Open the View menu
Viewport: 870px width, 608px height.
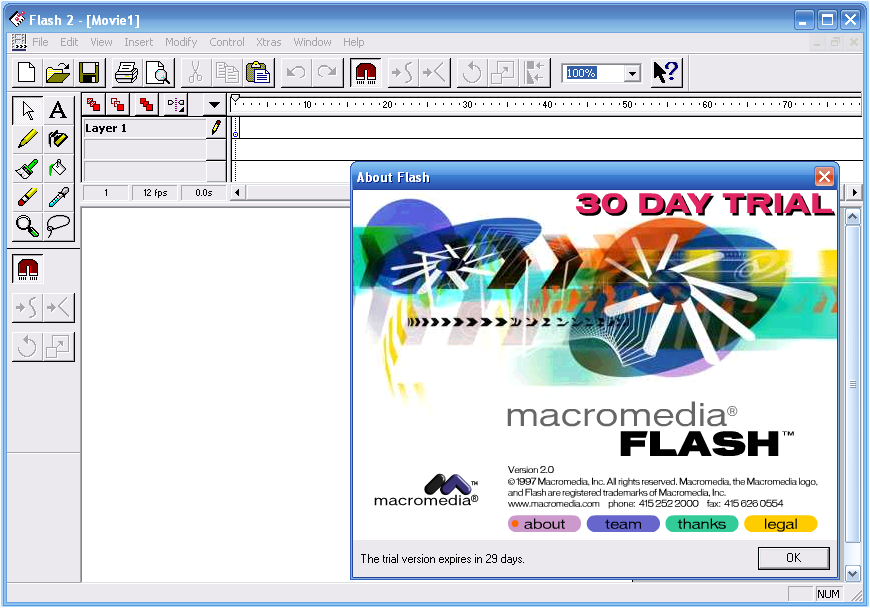(101, 42)
